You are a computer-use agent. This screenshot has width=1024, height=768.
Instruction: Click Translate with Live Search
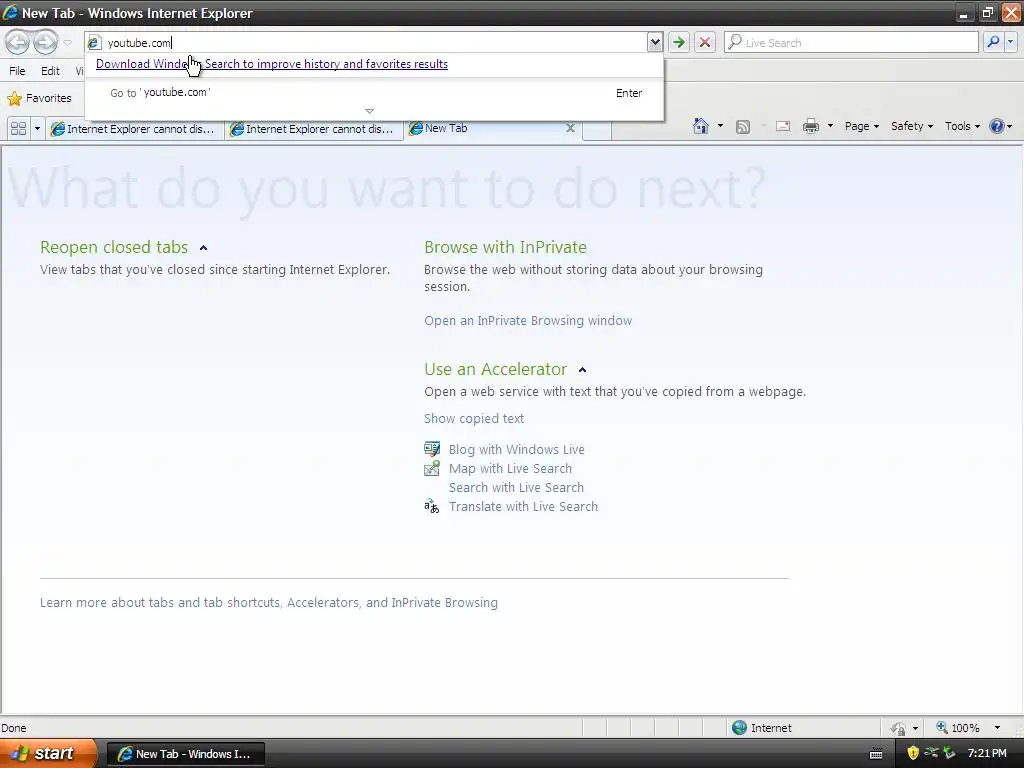(523, 506)
